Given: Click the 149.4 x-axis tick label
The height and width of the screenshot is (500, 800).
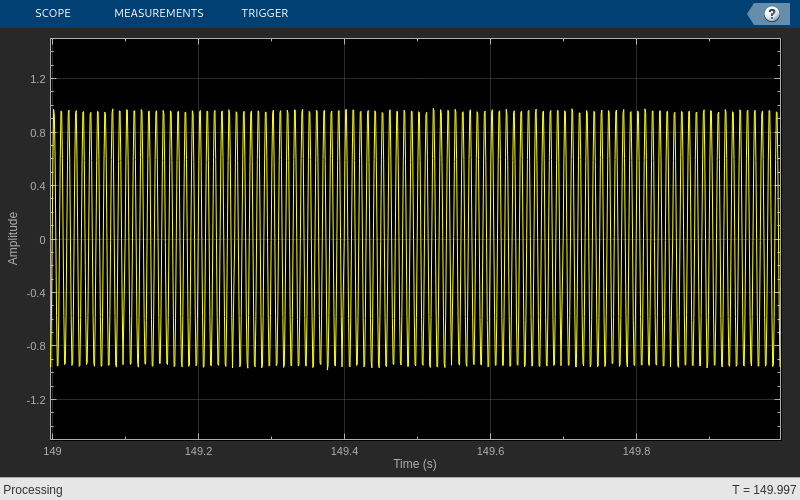Looking at the screenshot, I should pos(344,451).
